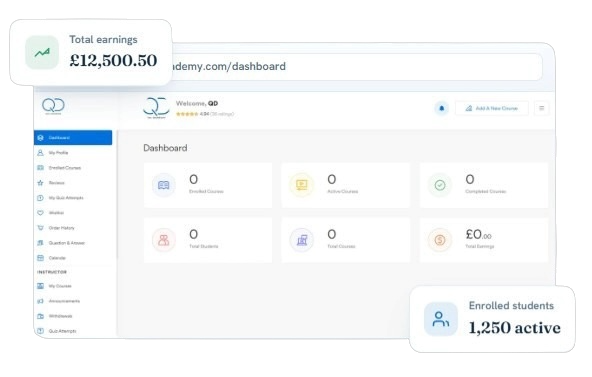Open the notifications bell
Screen dimensions: 592x377
pyautogui.click(x=441, y=108)
